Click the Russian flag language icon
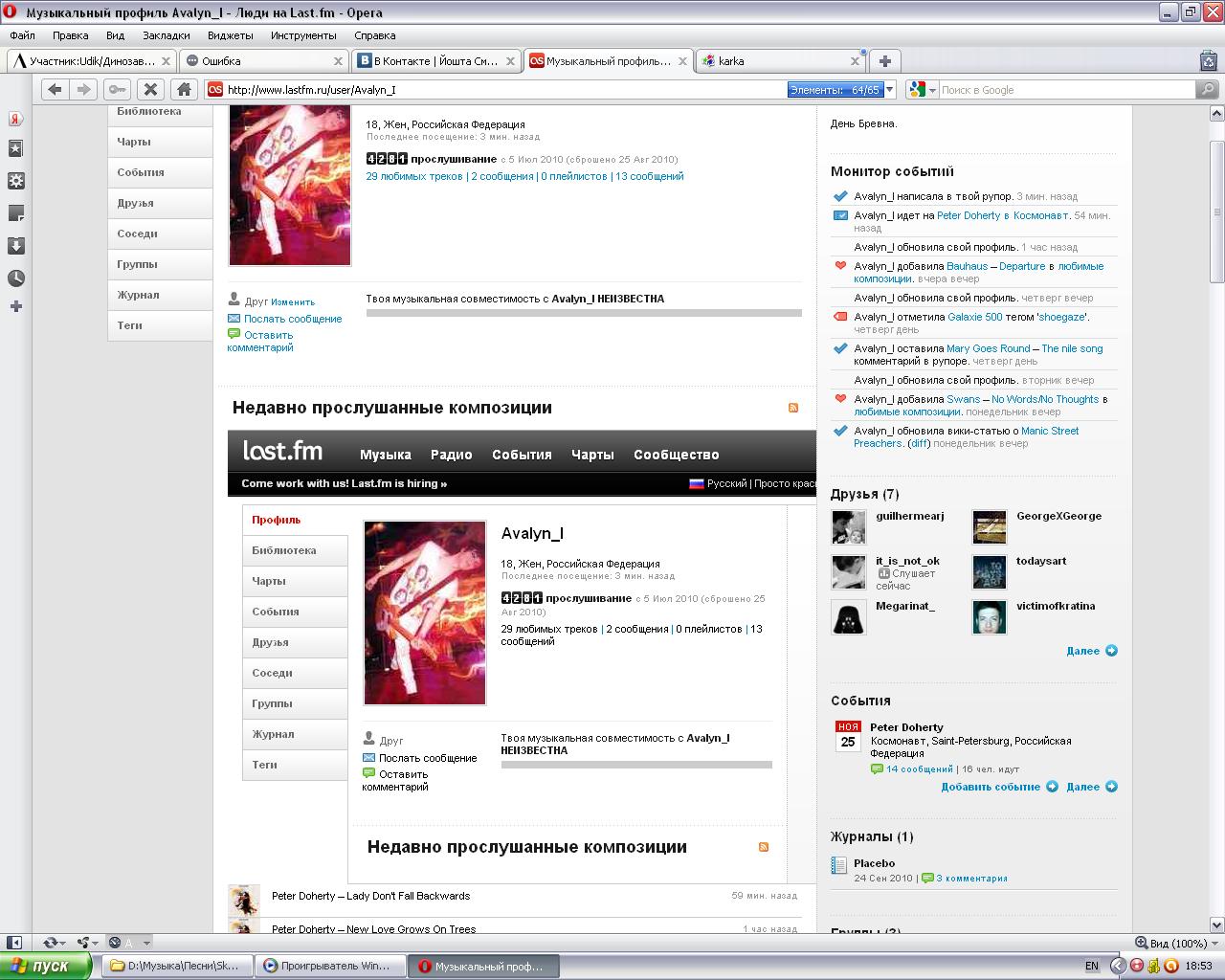This screenshot has height=980, width=1225. (x=697, y=483)
